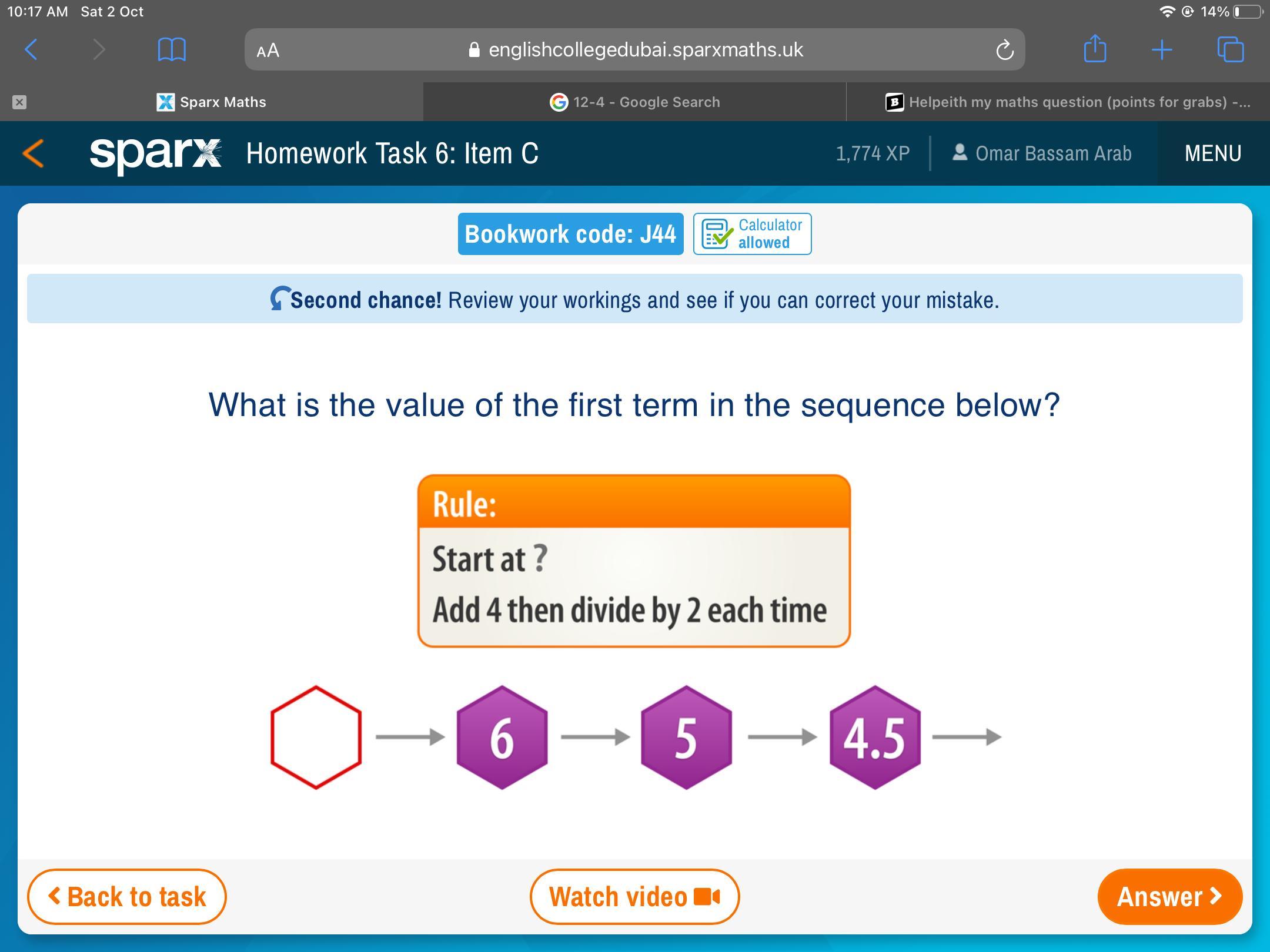Image resolution: width=1270 pixels, height=952 pixels.
Task: Tap Safari back navigation arrow
Action: tap(32, 50)
